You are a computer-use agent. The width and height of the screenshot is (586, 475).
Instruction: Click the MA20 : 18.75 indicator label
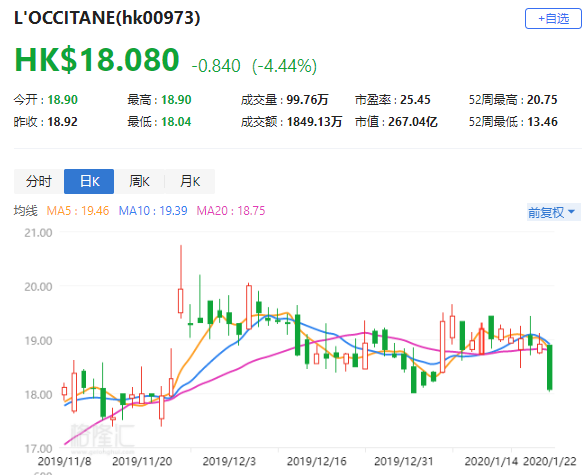coord(231,211)
